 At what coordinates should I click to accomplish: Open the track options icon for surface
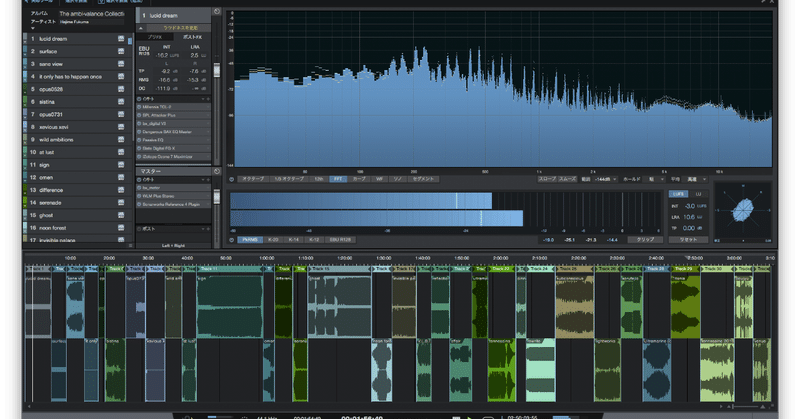pyautogui.click(x=121, y=52)
